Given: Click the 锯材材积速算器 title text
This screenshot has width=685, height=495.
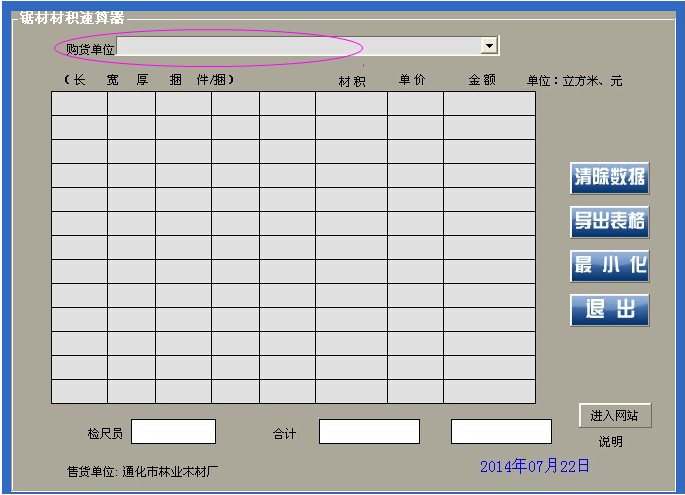Looking at the screenshot, I should click(x=72, y=17).
